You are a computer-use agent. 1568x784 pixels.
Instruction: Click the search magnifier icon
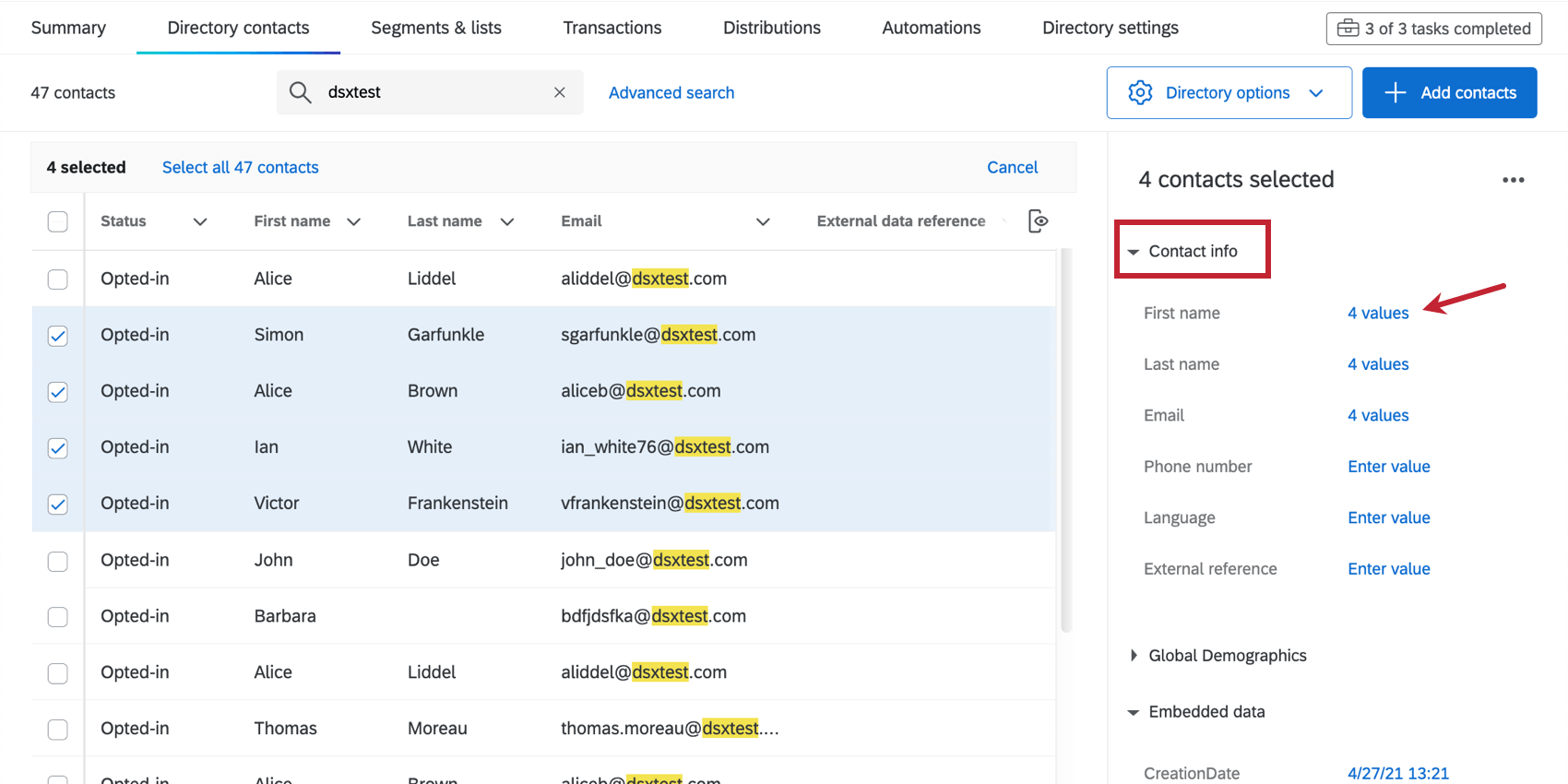coord(300,92)
